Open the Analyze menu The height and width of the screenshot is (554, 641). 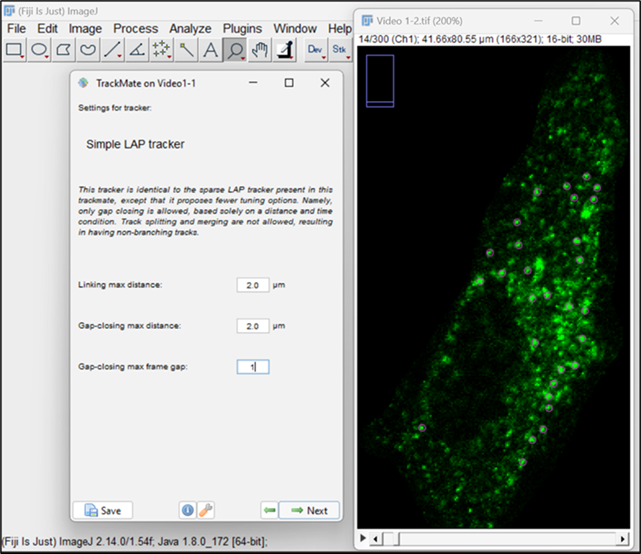190,29
